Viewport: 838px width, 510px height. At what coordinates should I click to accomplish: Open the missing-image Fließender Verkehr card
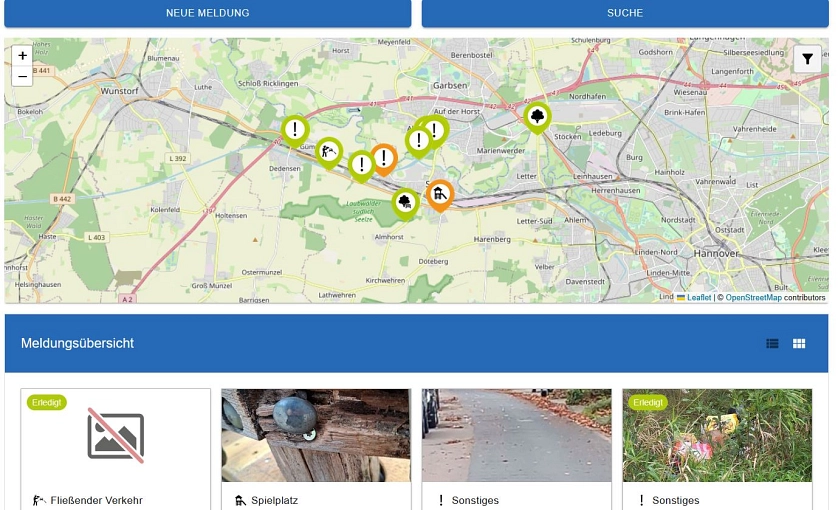[x=116, y=436]
